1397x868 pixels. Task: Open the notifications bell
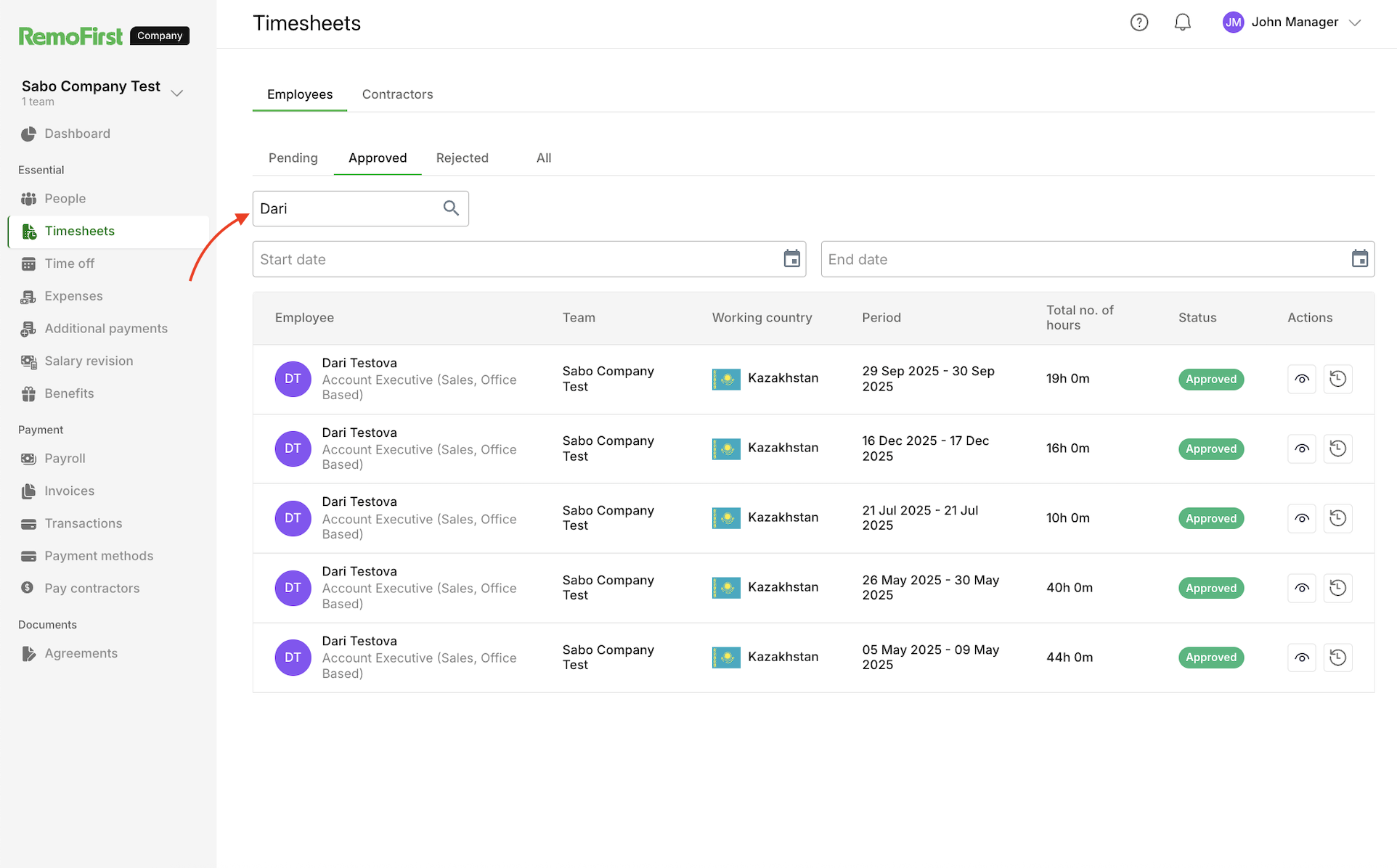point(1182,22)
